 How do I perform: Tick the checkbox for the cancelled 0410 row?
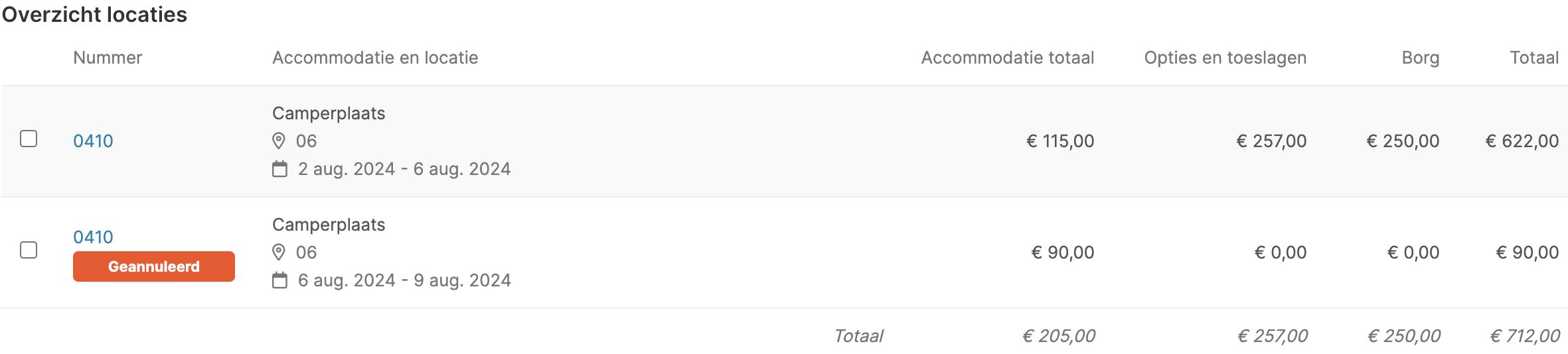pos(29,250)
